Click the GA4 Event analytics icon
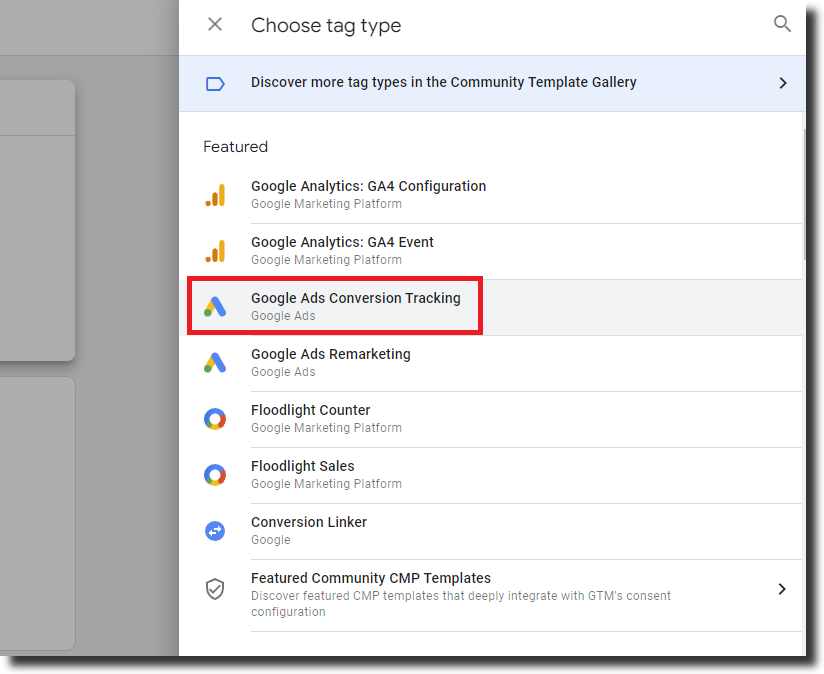This screenshot has width=824, height=674. coord(215,250)
